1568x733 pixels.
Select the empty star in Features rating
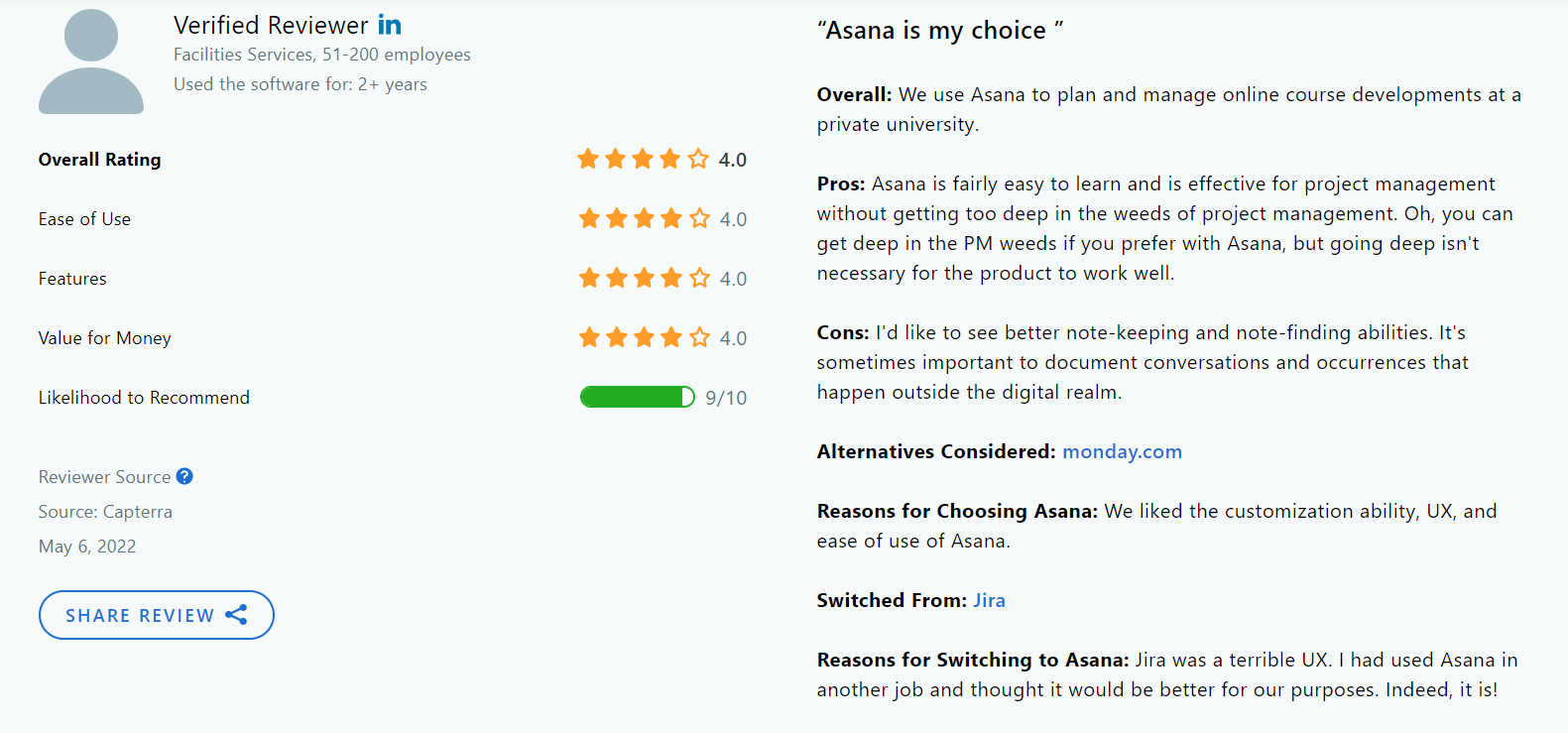point(699,278)
